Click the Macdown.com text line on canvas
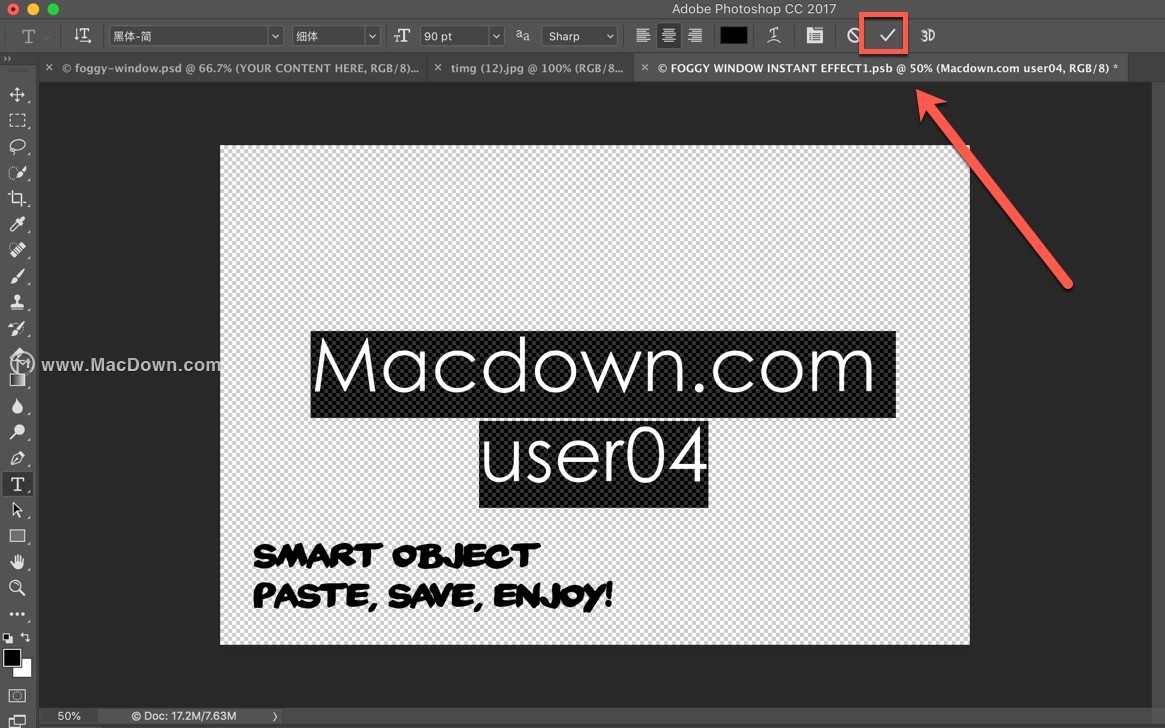 pyautogui.click(x=603, y=374)
